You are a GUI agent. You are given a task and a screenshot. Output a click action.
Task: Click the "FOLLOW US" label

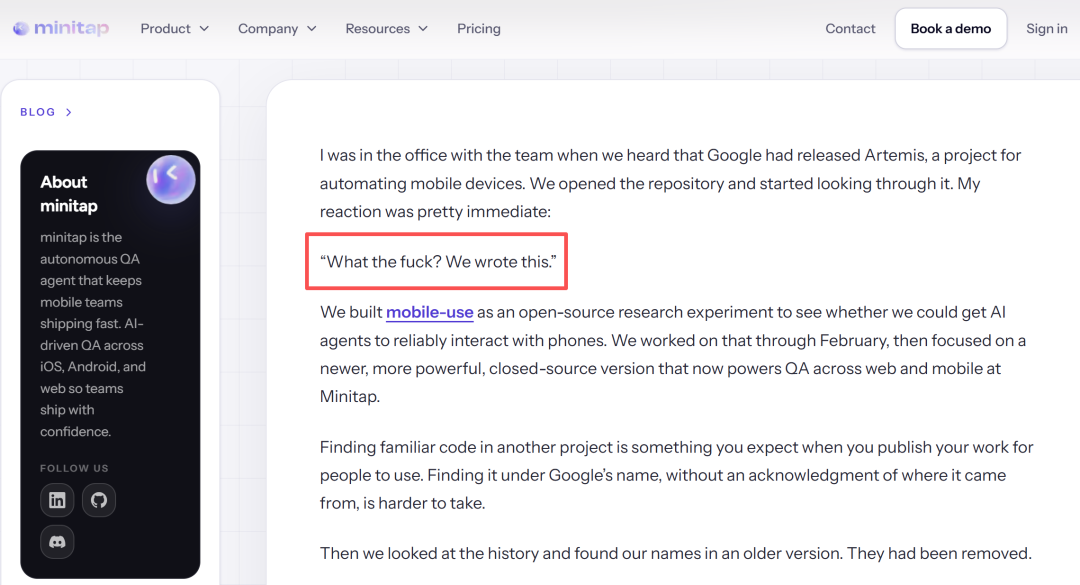click(x=74, y=468)
